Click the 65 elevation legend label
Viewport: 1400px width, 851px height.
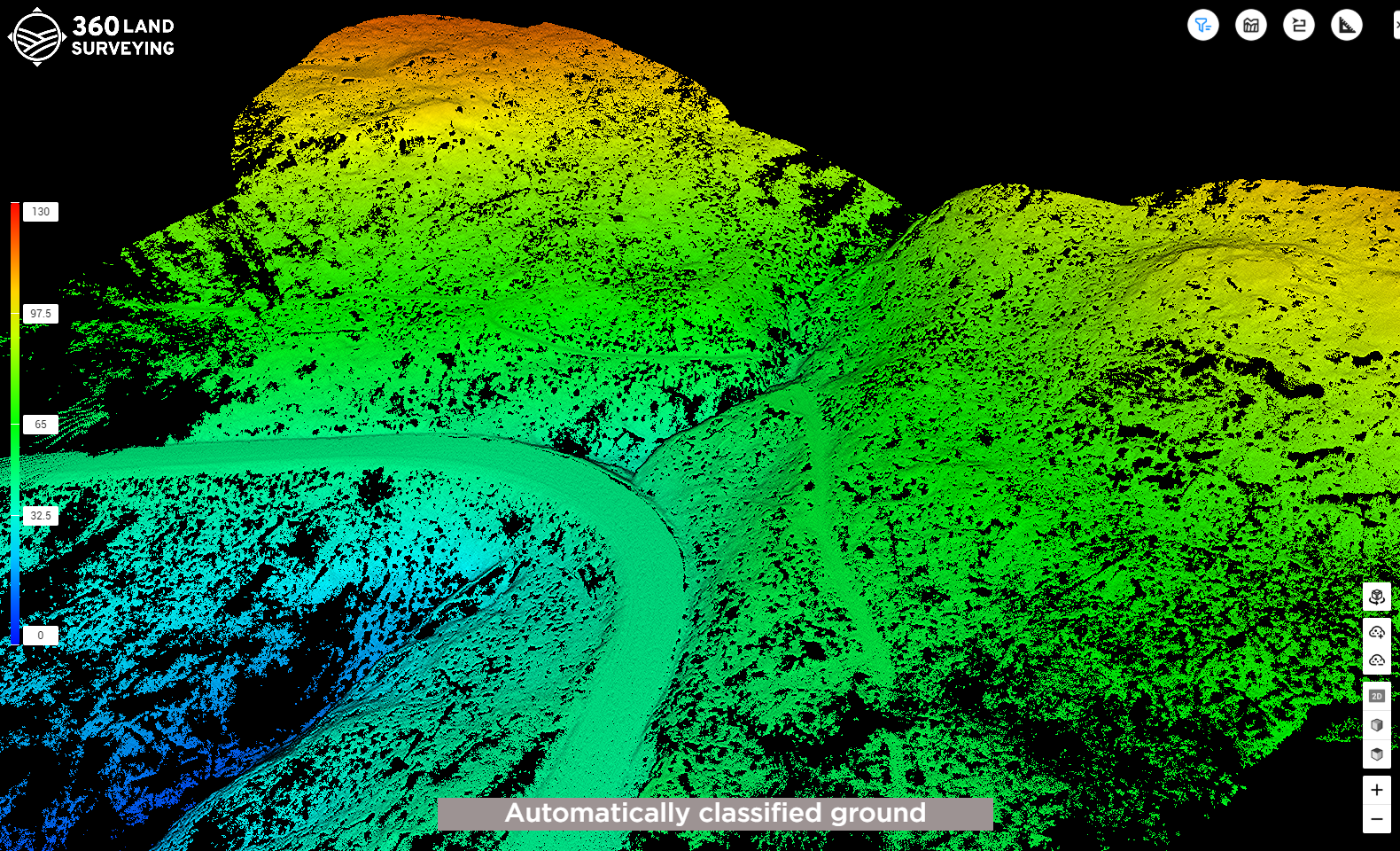(41, 425)
